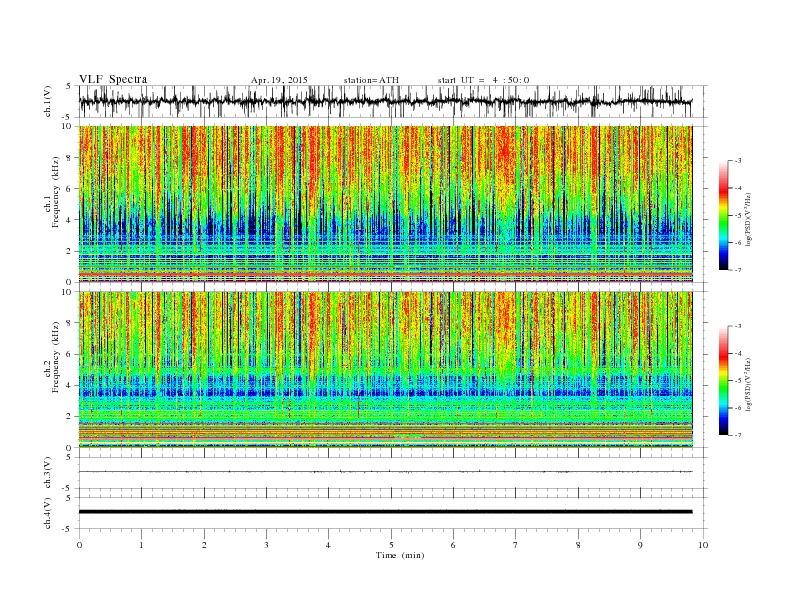Image resolution: width=792 pixels, height=612 pixels.
Task: Click the "8" kHz tick on ch.1 spectrogram
Action: tap(69, 158)
